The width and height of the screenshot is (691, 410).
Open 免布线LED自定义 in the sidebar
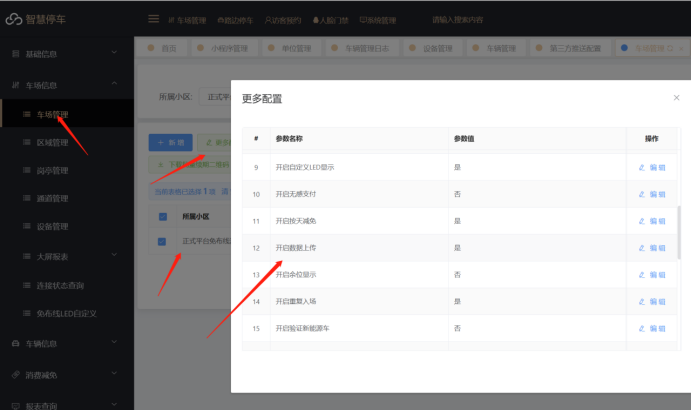pyautogui.click(x=67, y=313)
